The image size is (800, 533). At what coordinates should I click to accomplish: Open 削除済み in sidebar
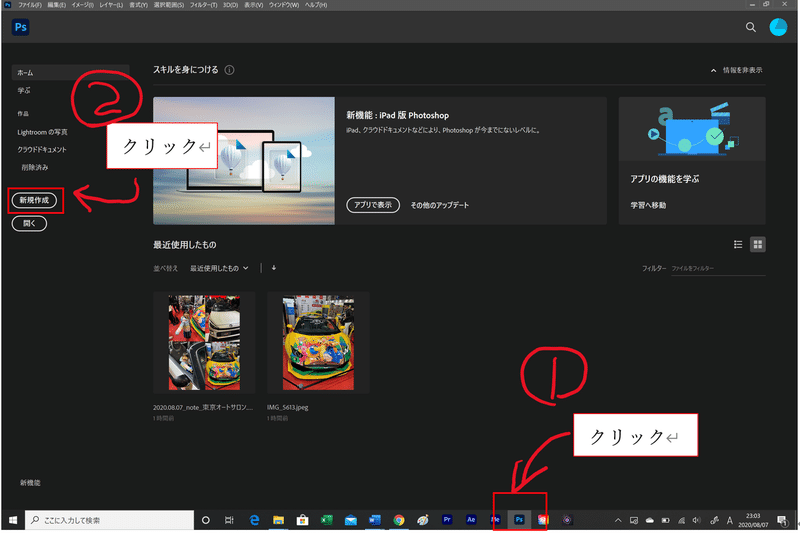click(35, 167)
